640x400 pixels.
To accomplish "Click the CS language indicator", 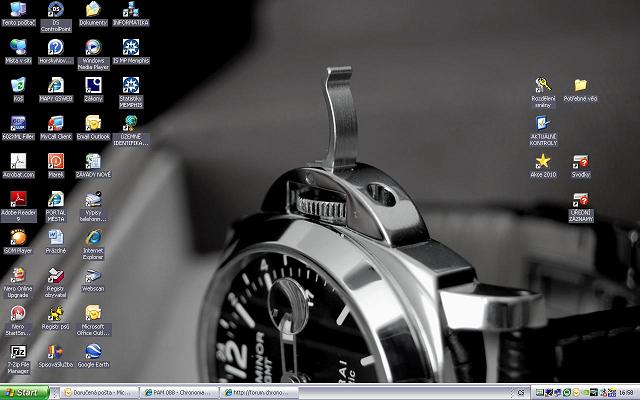I will click(521, 393).
